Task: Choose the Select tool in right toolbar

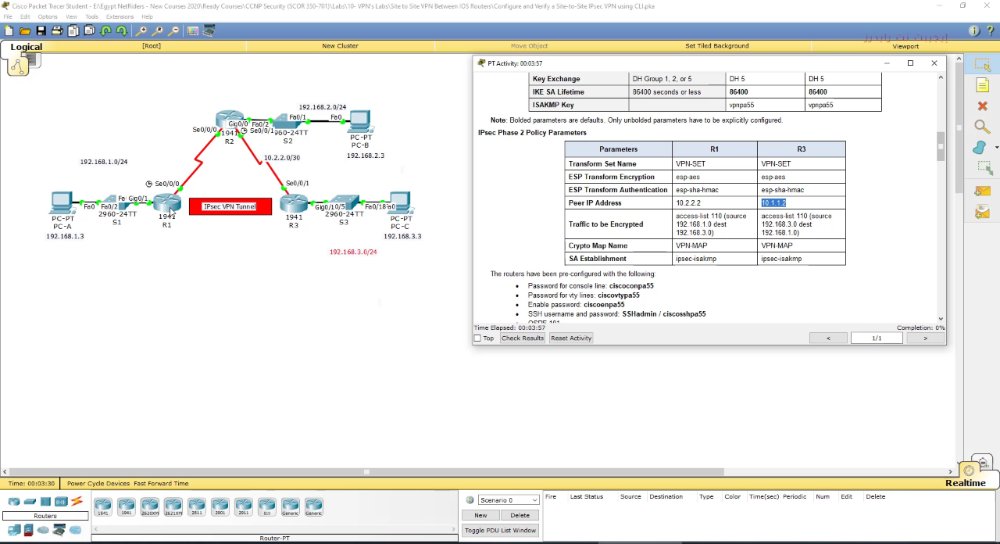Action: 982,64
